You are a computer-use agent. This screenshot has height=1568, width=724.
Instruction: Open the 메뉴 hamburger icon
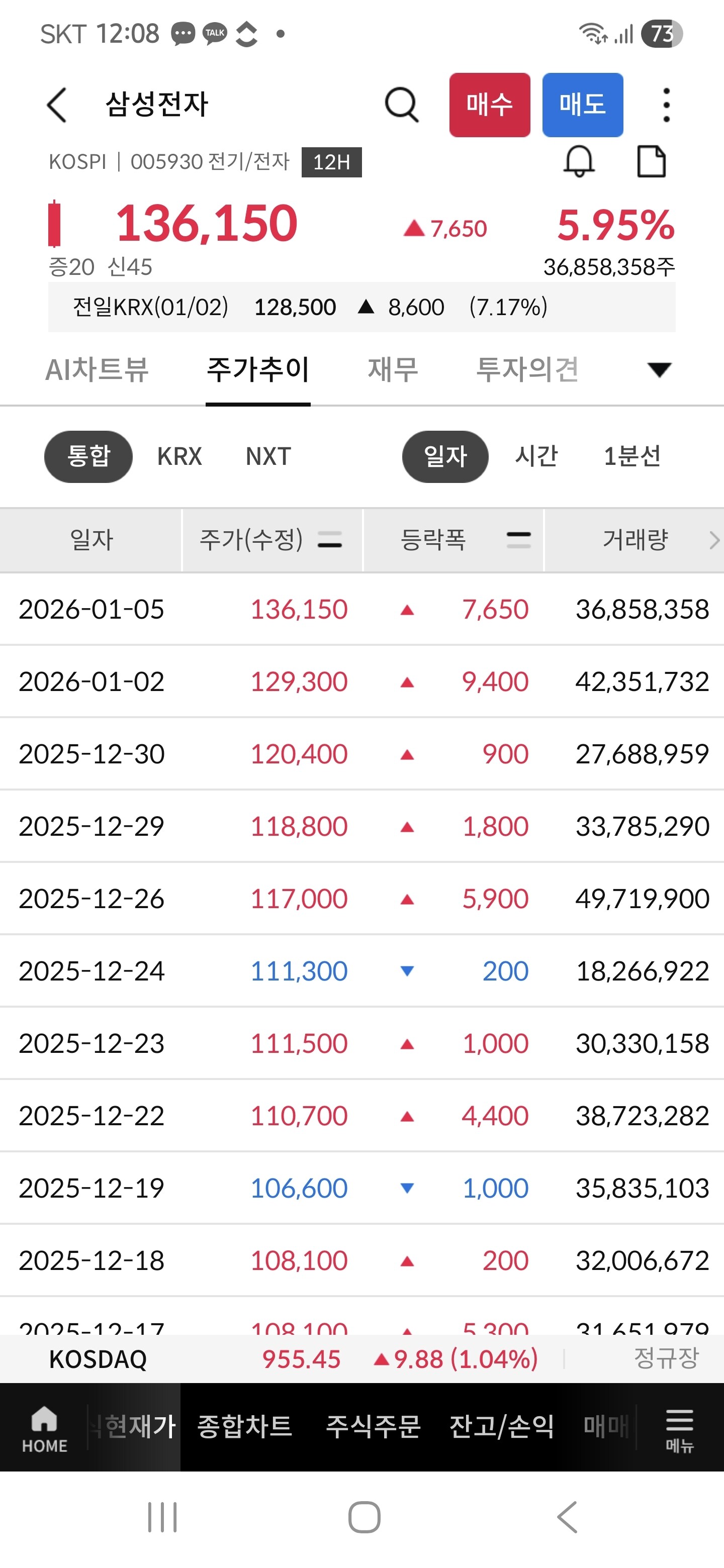pos(679,1427)
